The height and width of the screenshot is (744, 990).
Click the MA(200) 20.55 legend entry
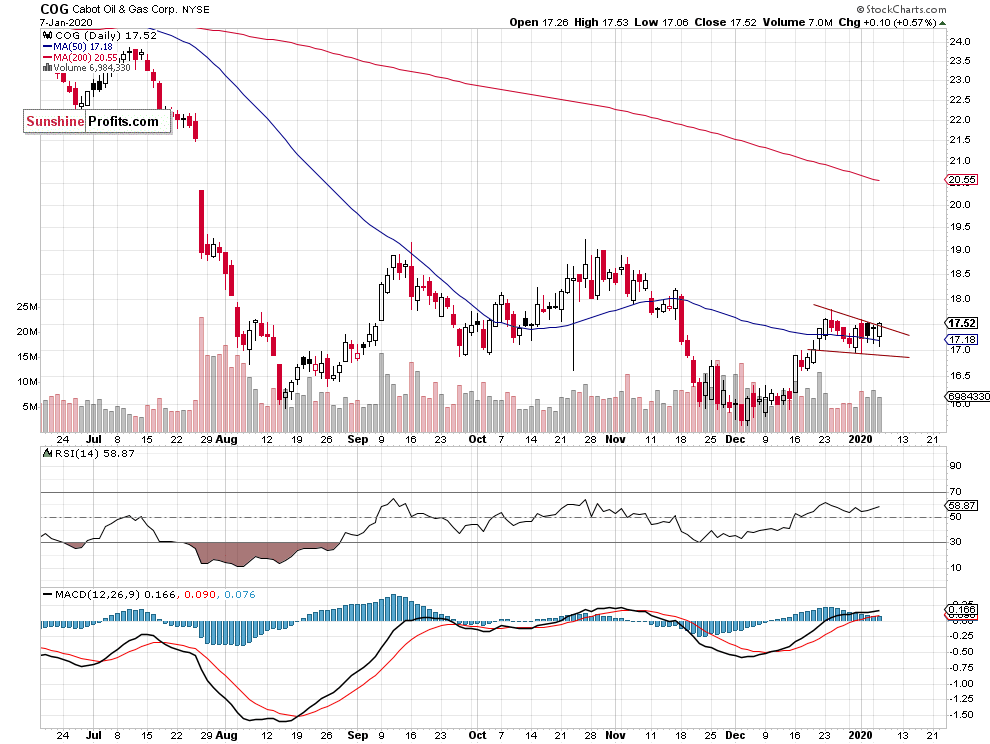click(85, 57)
